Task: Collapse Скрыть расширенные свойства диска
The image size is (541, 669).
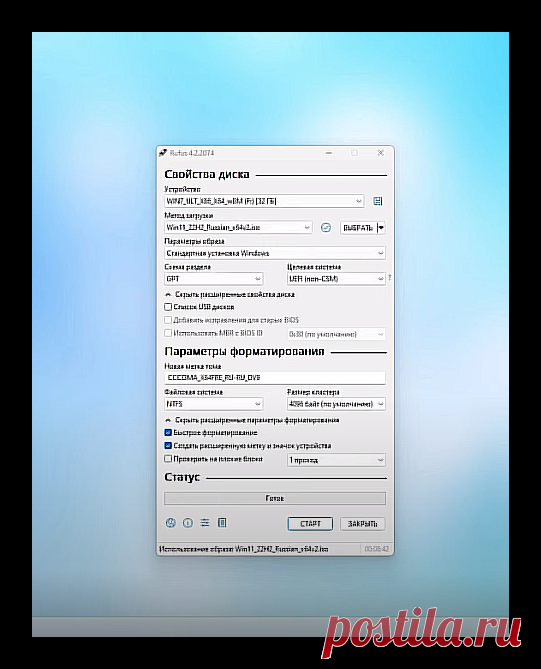Action: (x=230, y=294)
